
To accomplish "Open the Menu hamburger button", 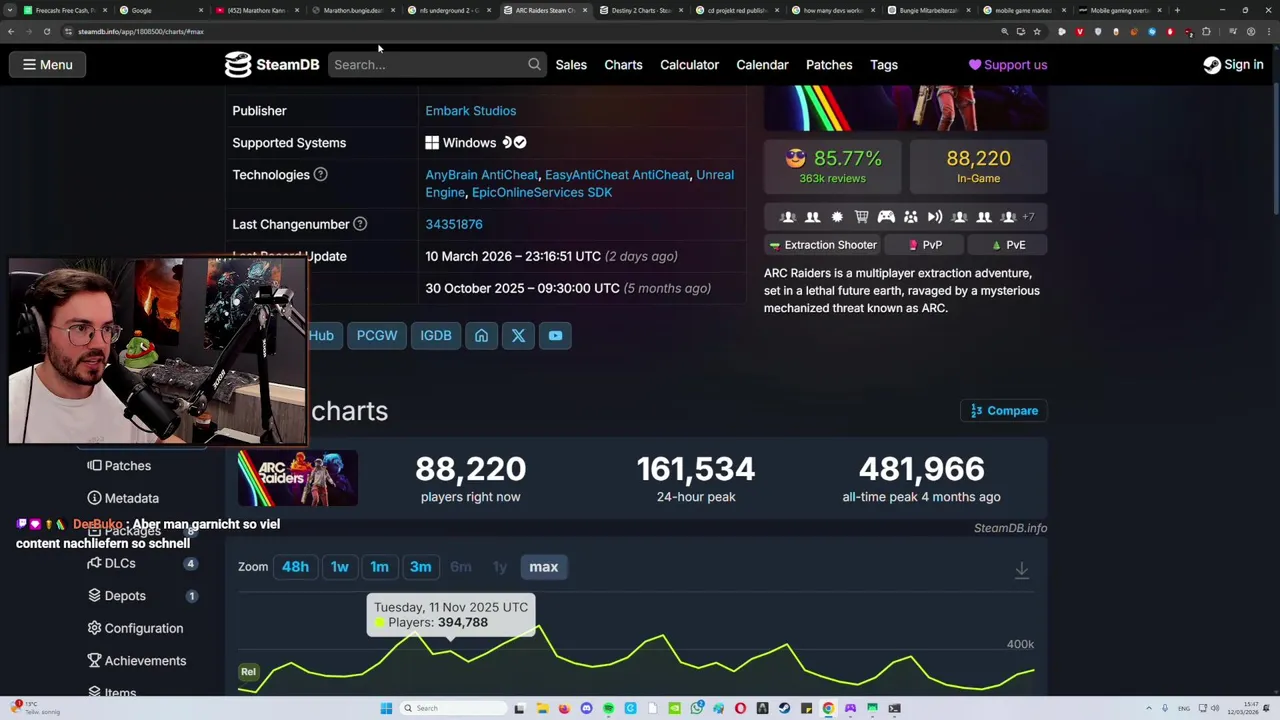I will (48, 65).
